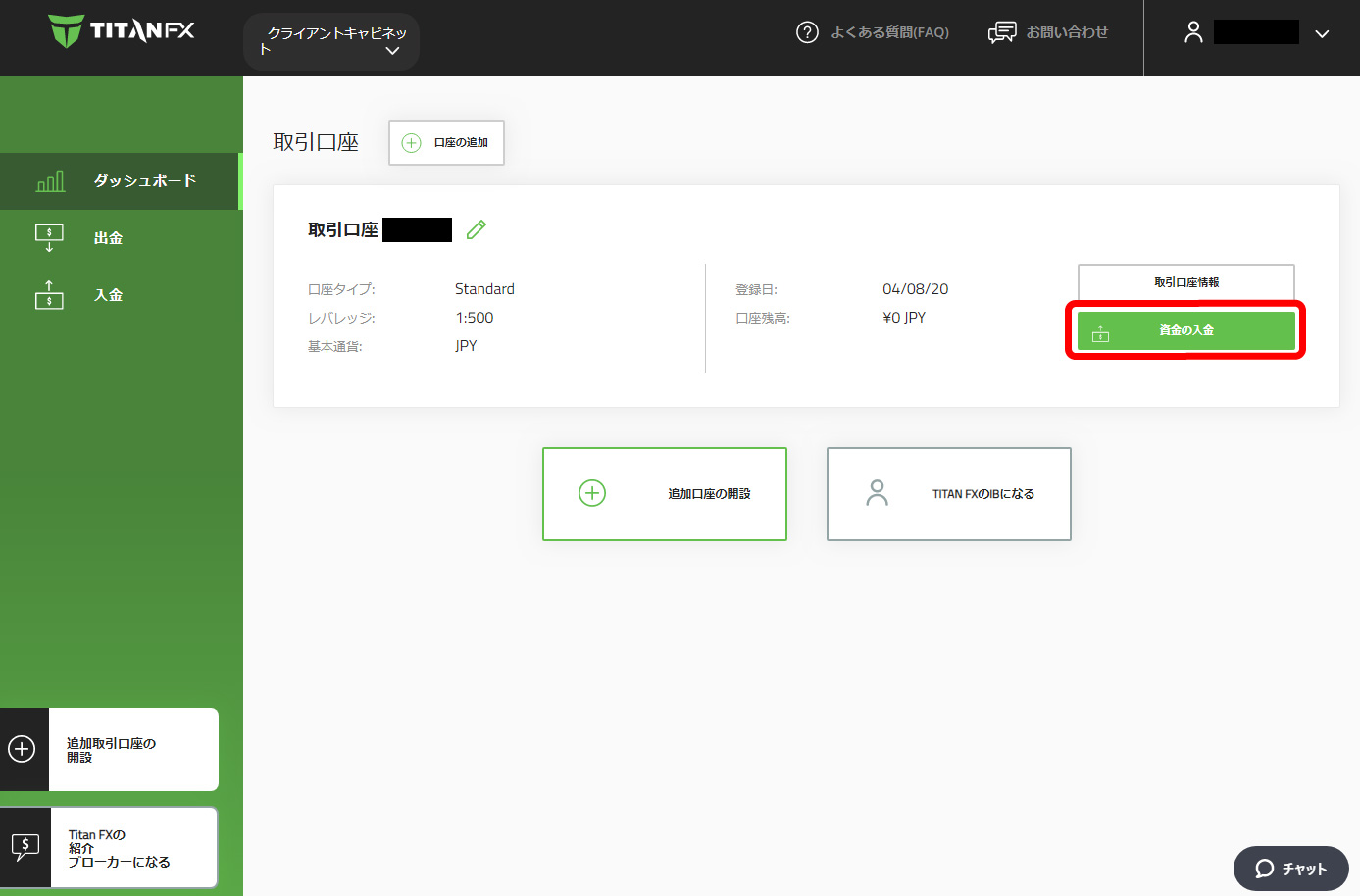
Task: Select ダッシュボード in sidebar
Action: tap(120, 181)
